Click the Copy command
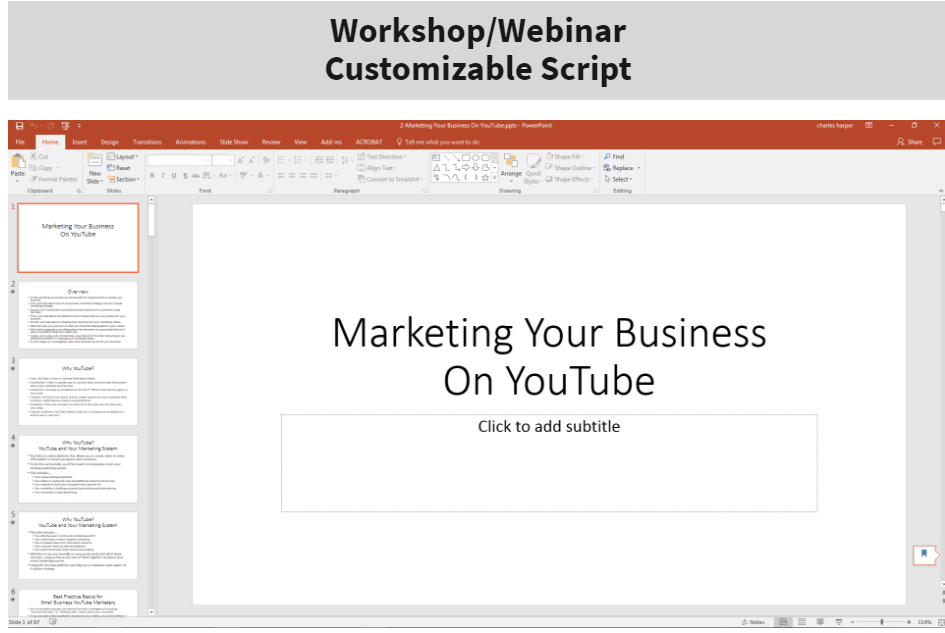The width and height of the screenshot is (945, 633). click(42, 168)
